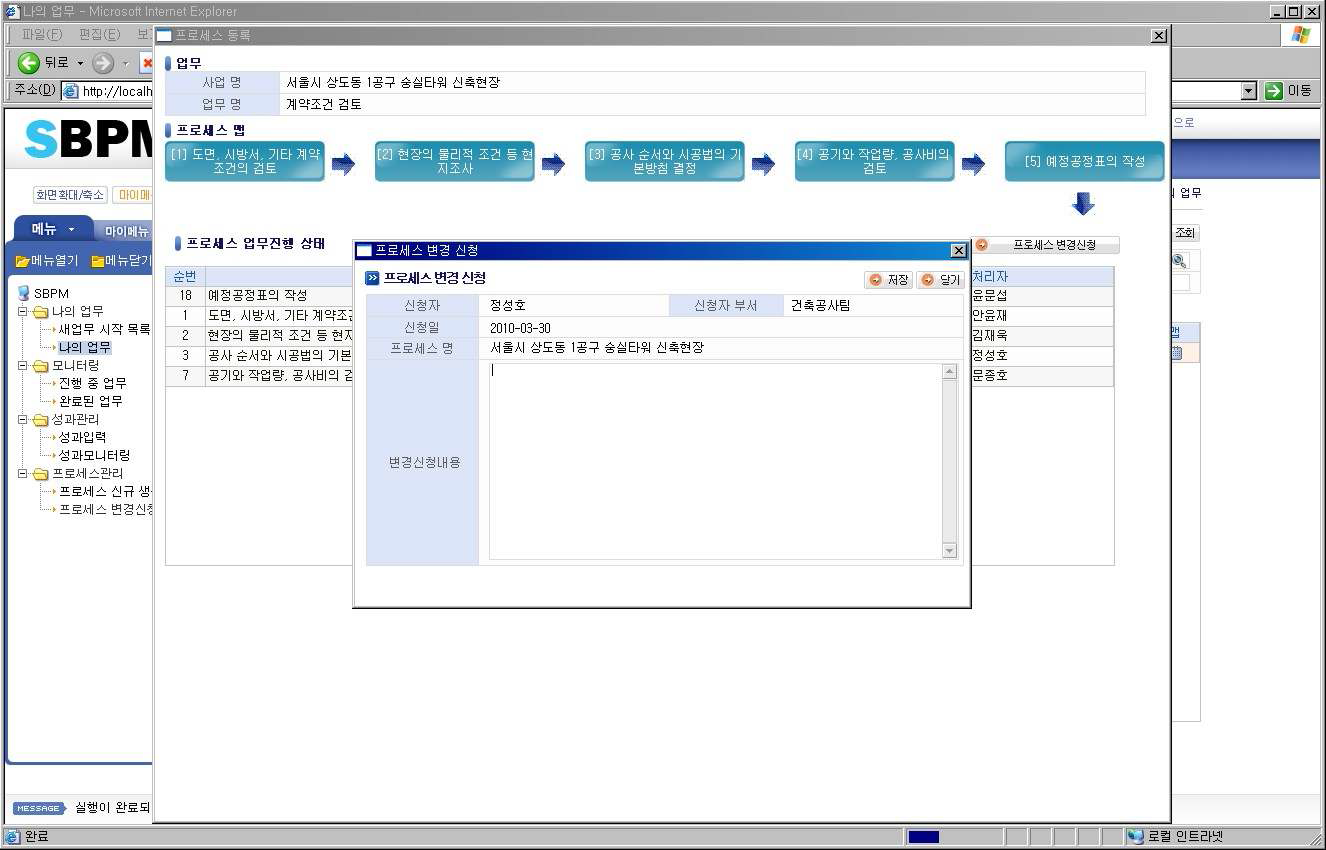Open the highlighted 나의 업무 tree leaf

tap(85, 347)
